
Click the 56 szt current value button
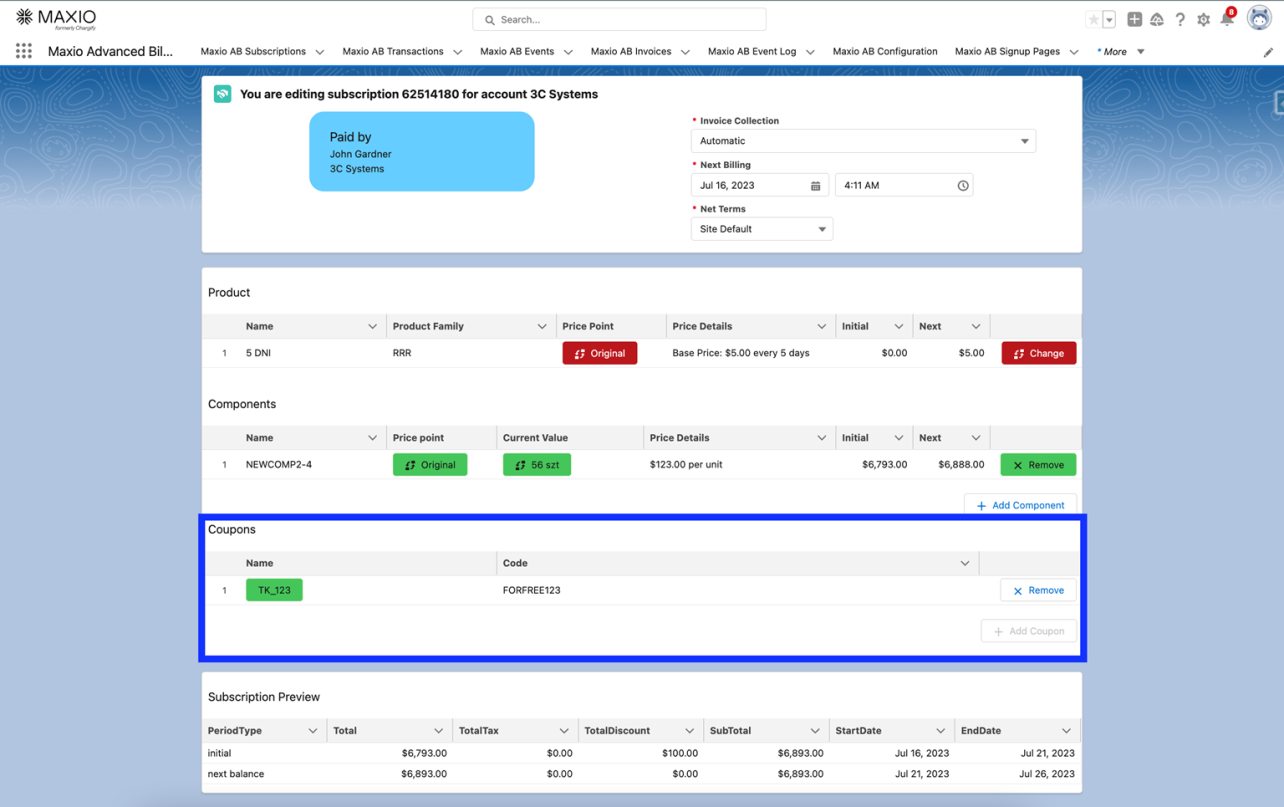click(537, 465)
